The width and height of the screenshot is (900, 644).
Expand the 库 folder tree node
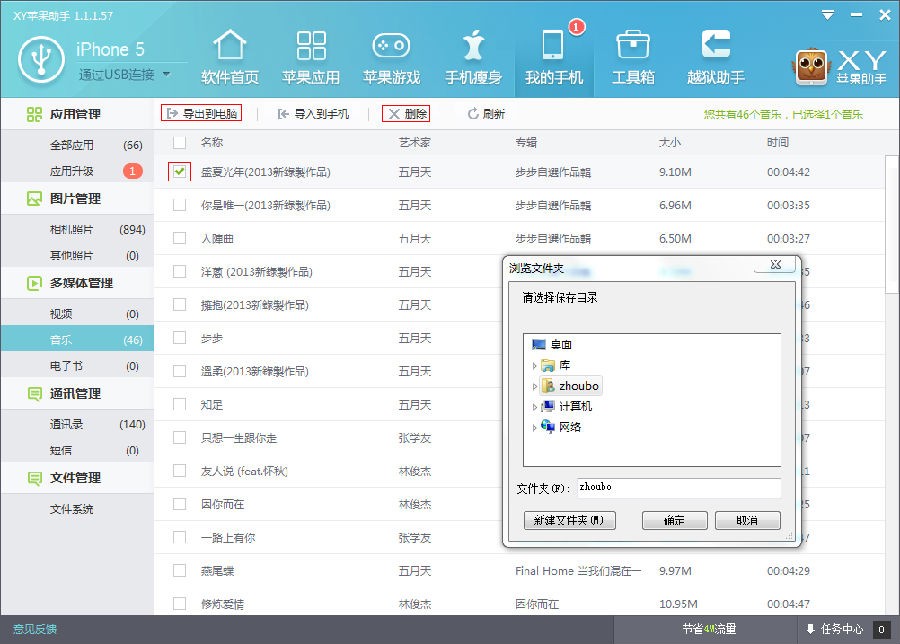pos(534,366)
